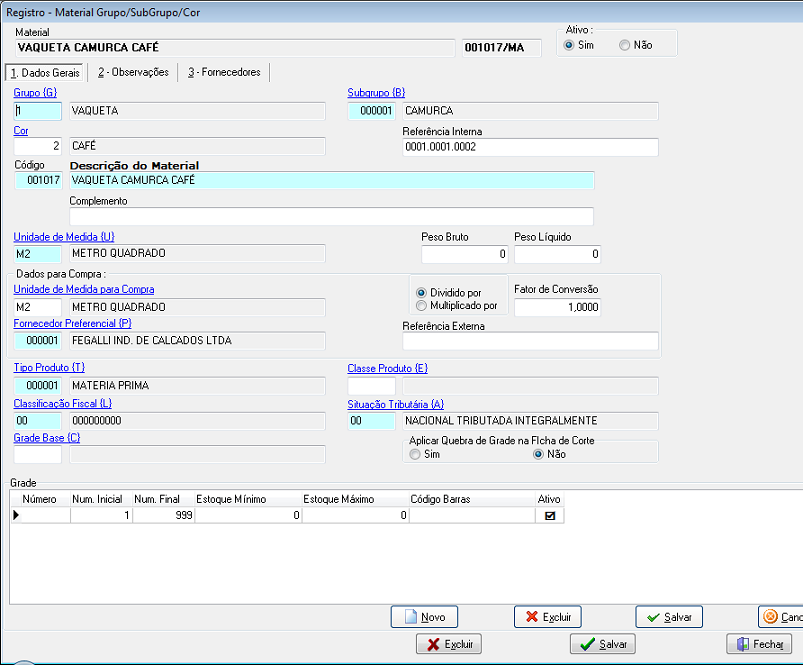Click Classe Produto code field

(x=371, y=387)
